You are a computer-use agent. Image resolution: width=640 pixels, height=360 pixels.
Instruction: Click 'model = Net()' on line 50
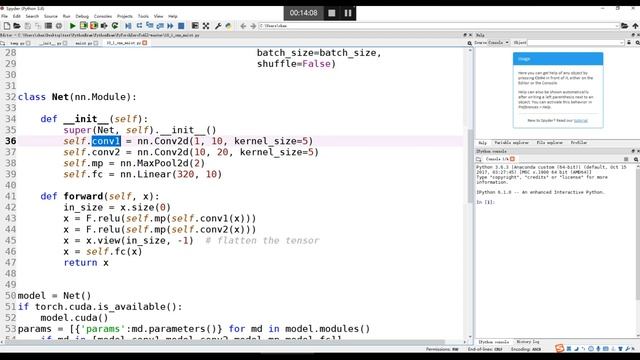coord(54,296)
